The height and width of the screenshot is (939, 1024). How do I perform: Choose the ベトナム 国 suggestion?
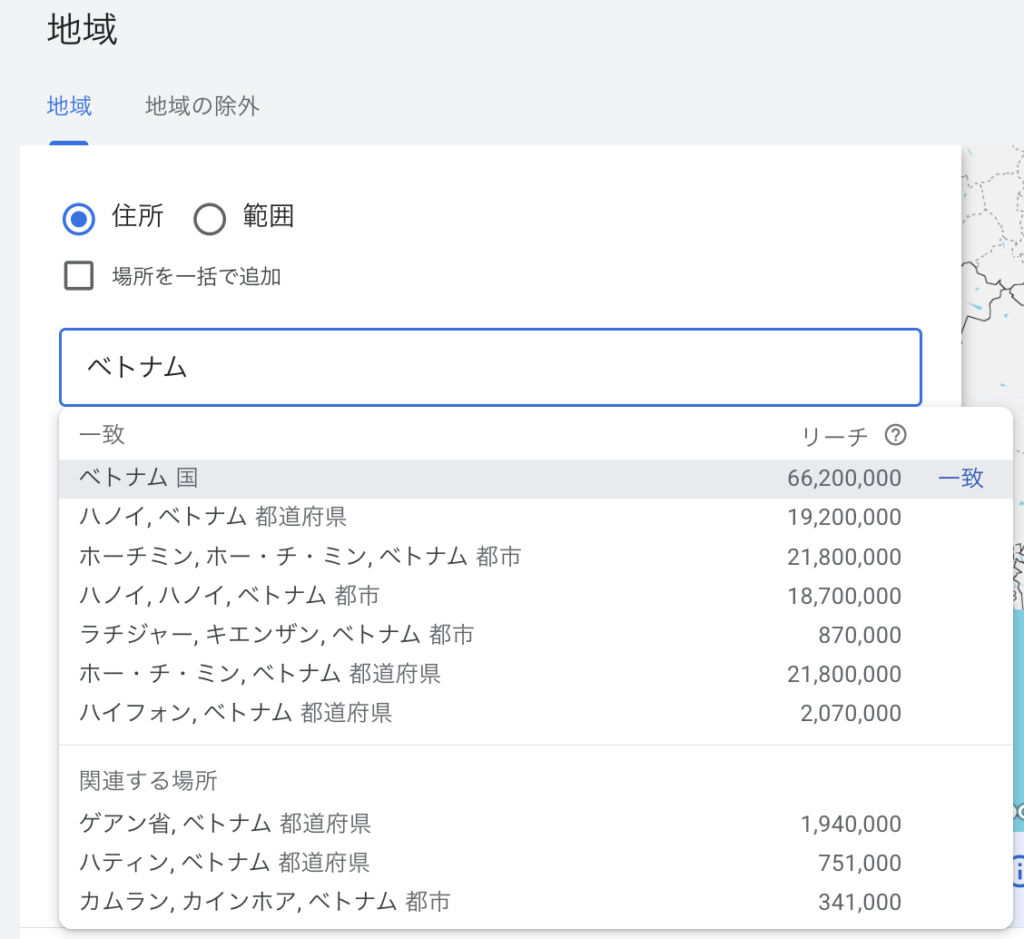tap(139, 479)
